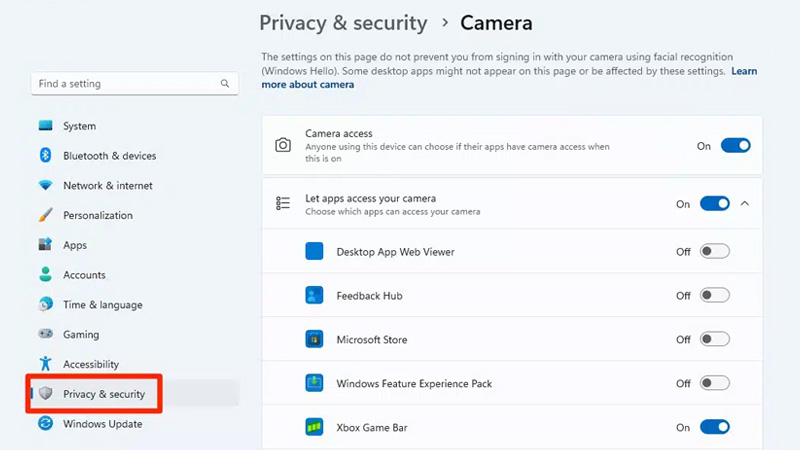Image resolution: width=800 pixels, height=450 pixels.
Task: Click the Accessibility figure icon
Action: [45, 363]
